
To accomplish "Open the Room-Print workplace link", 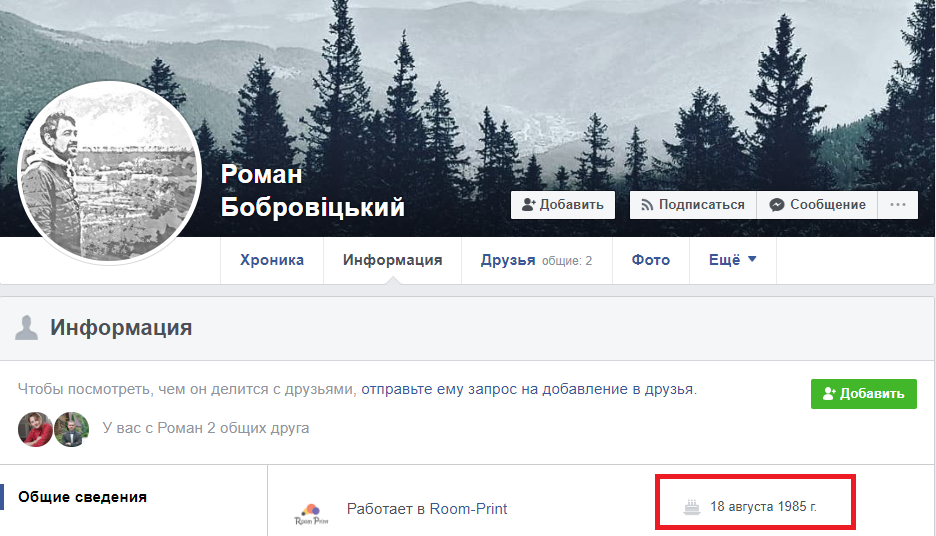I will tap(468, 509).
